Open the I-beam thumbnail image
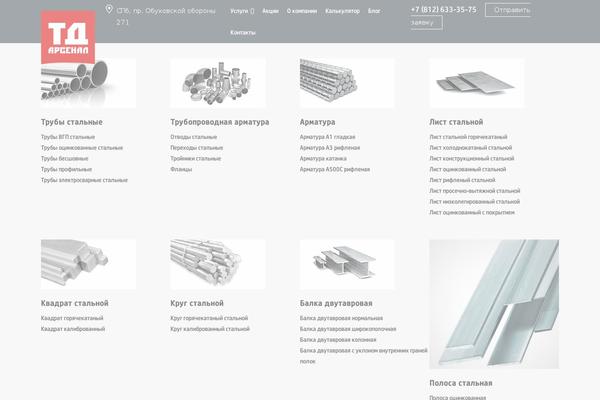 coord(347,264)
